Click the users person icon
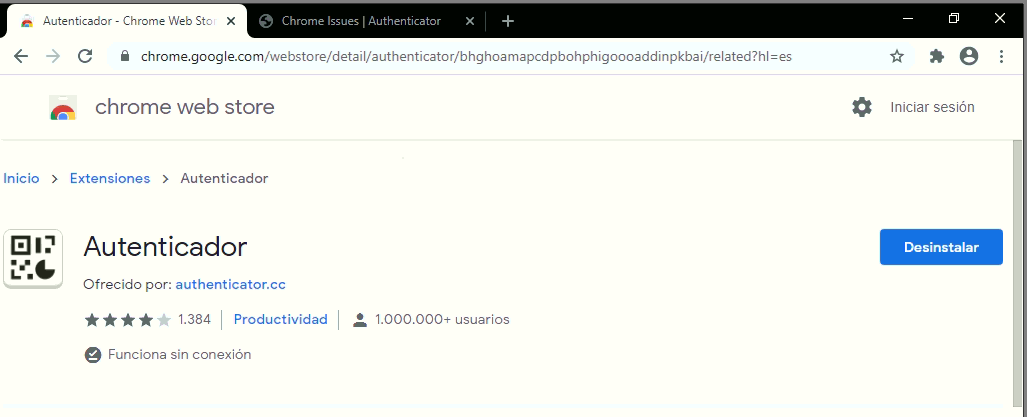This screenshot has width=1027, height=417. [360, 320]
